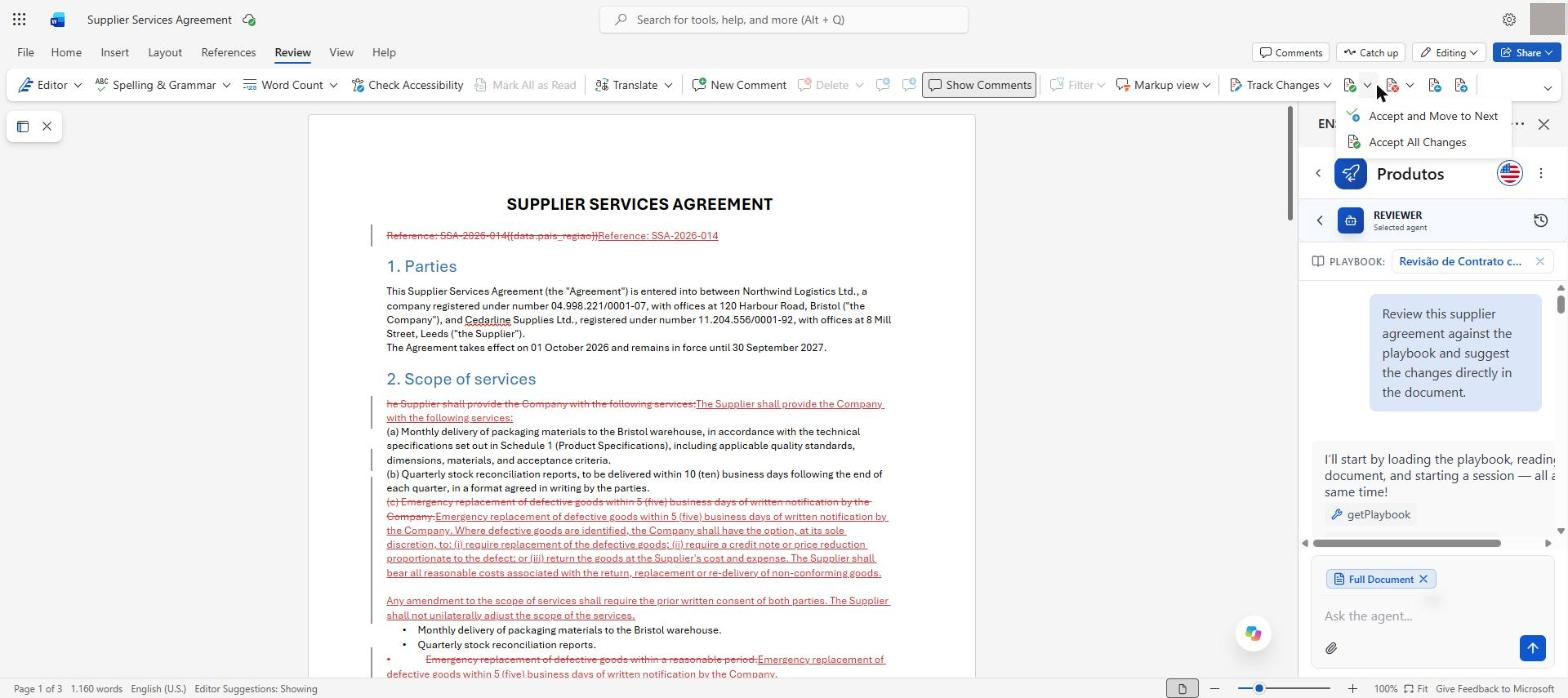Image resolution: width=1568 pixels, height=698 pixels.
Task: Click the zoom in plus button
Action: (1352, 688)
